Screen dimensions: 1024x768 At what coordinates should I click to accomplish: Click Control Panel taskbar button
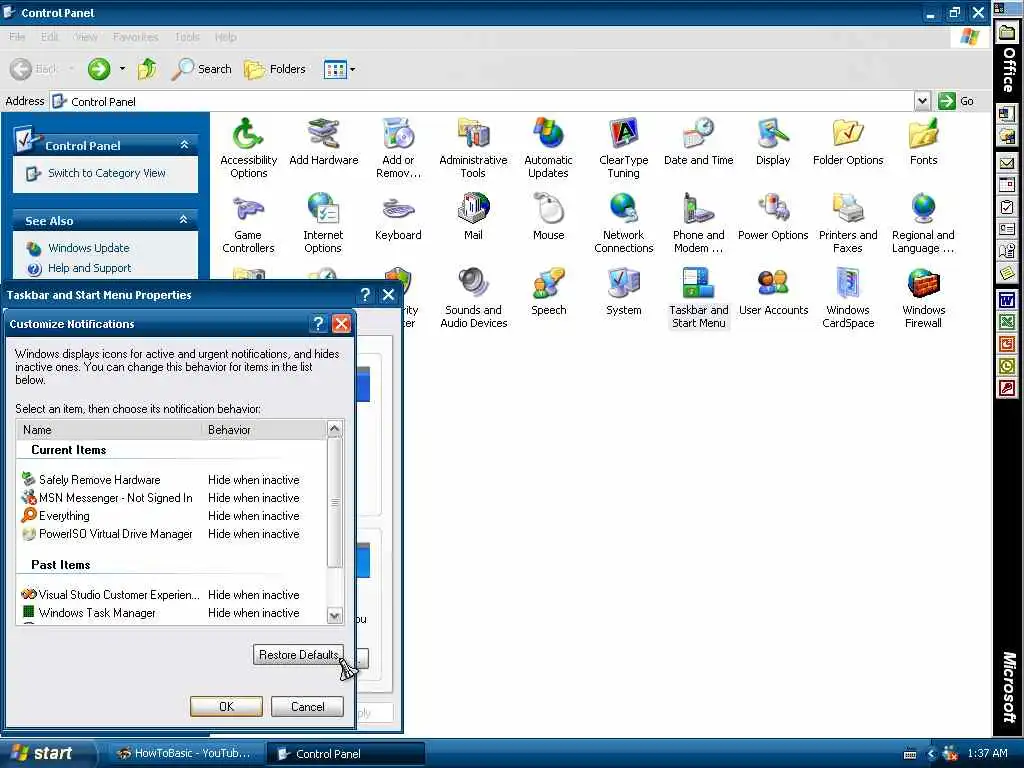(346, 753)
